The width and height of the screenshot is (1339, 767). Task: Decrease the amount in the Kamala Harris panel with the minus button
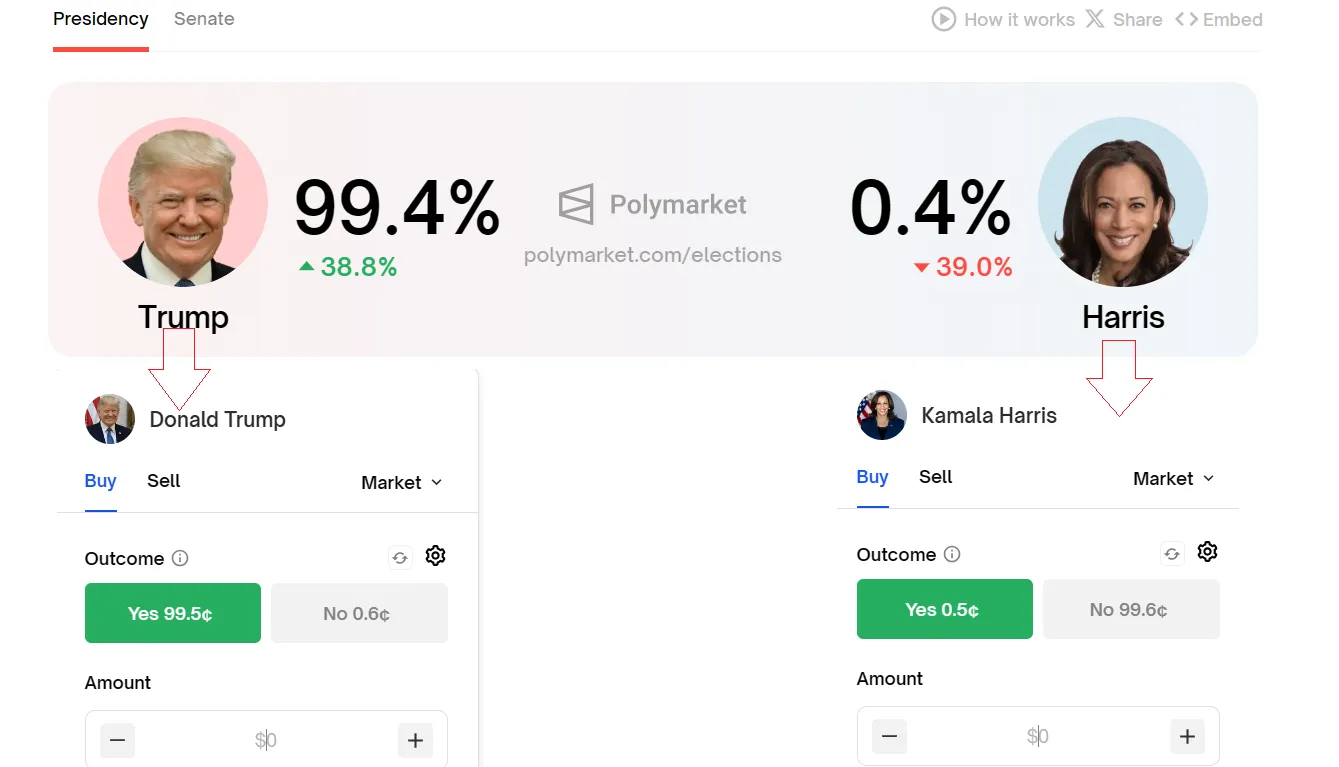(890, 737)
